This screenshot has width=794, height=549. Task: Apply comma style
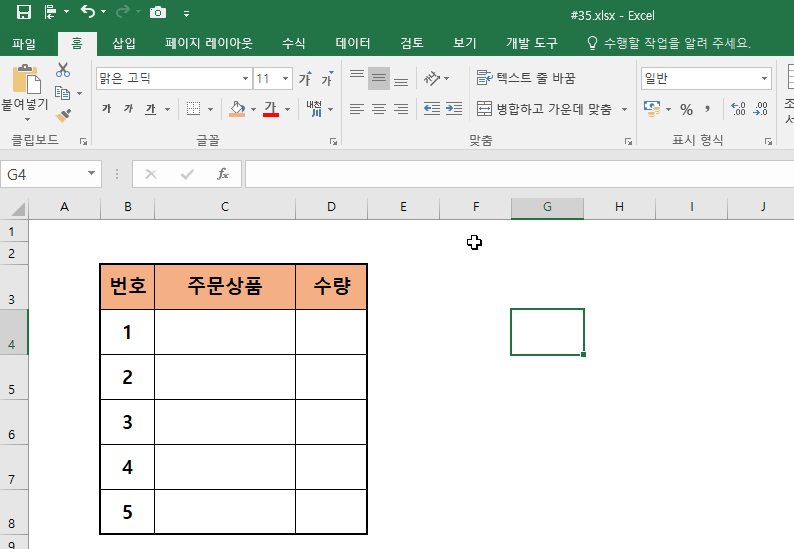point(707,109)
